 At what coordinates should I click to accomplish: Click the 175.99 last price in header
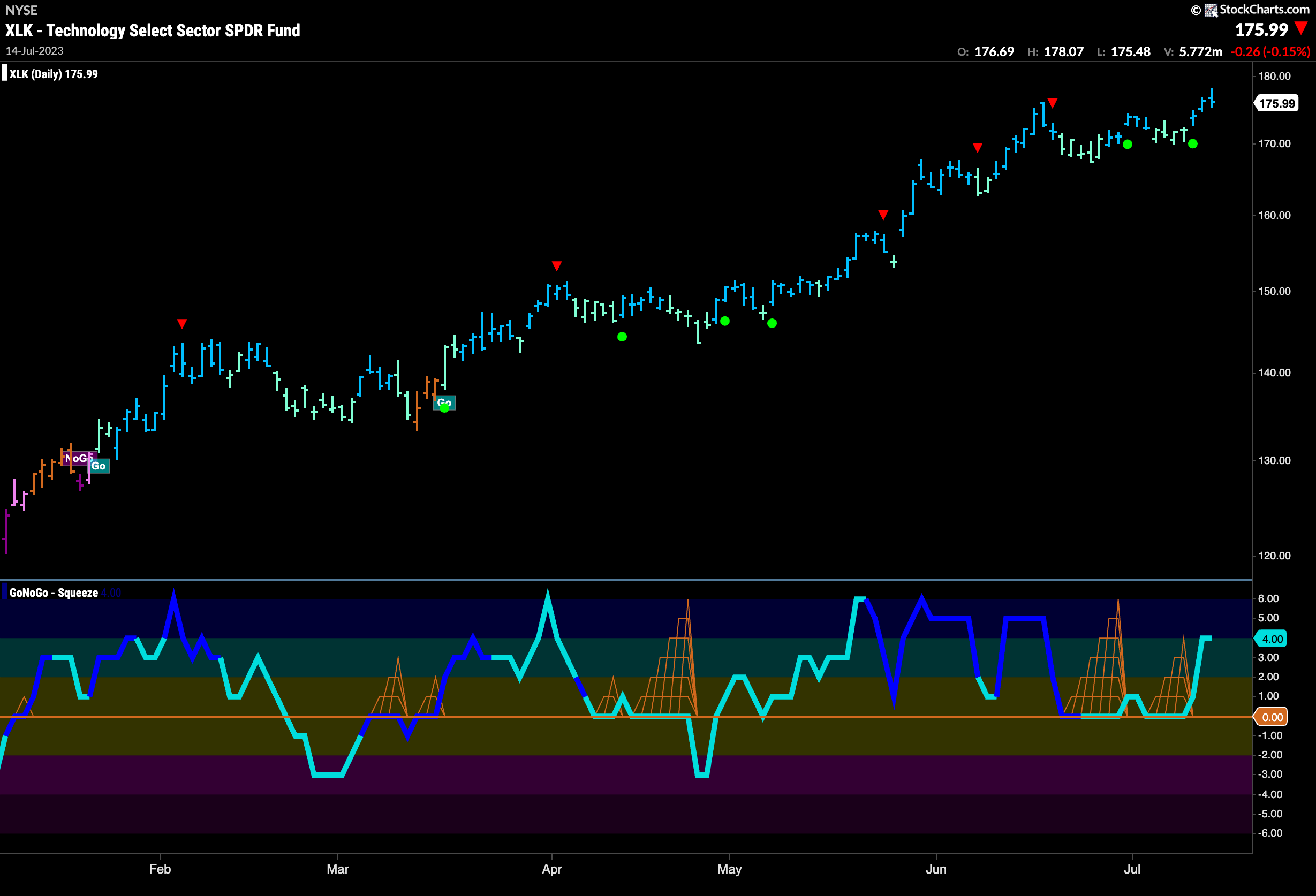[1261, 29]
